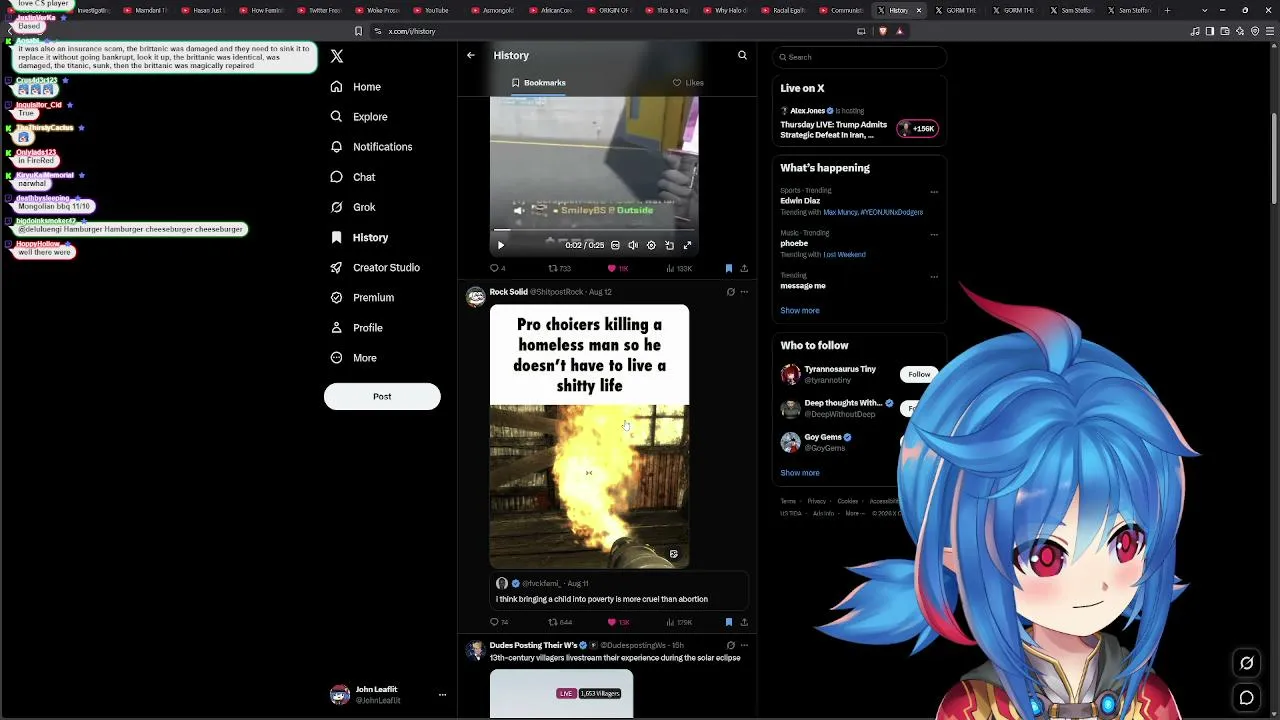
Task: Unlike the video post with 11K likes
Action: [618, 268]
